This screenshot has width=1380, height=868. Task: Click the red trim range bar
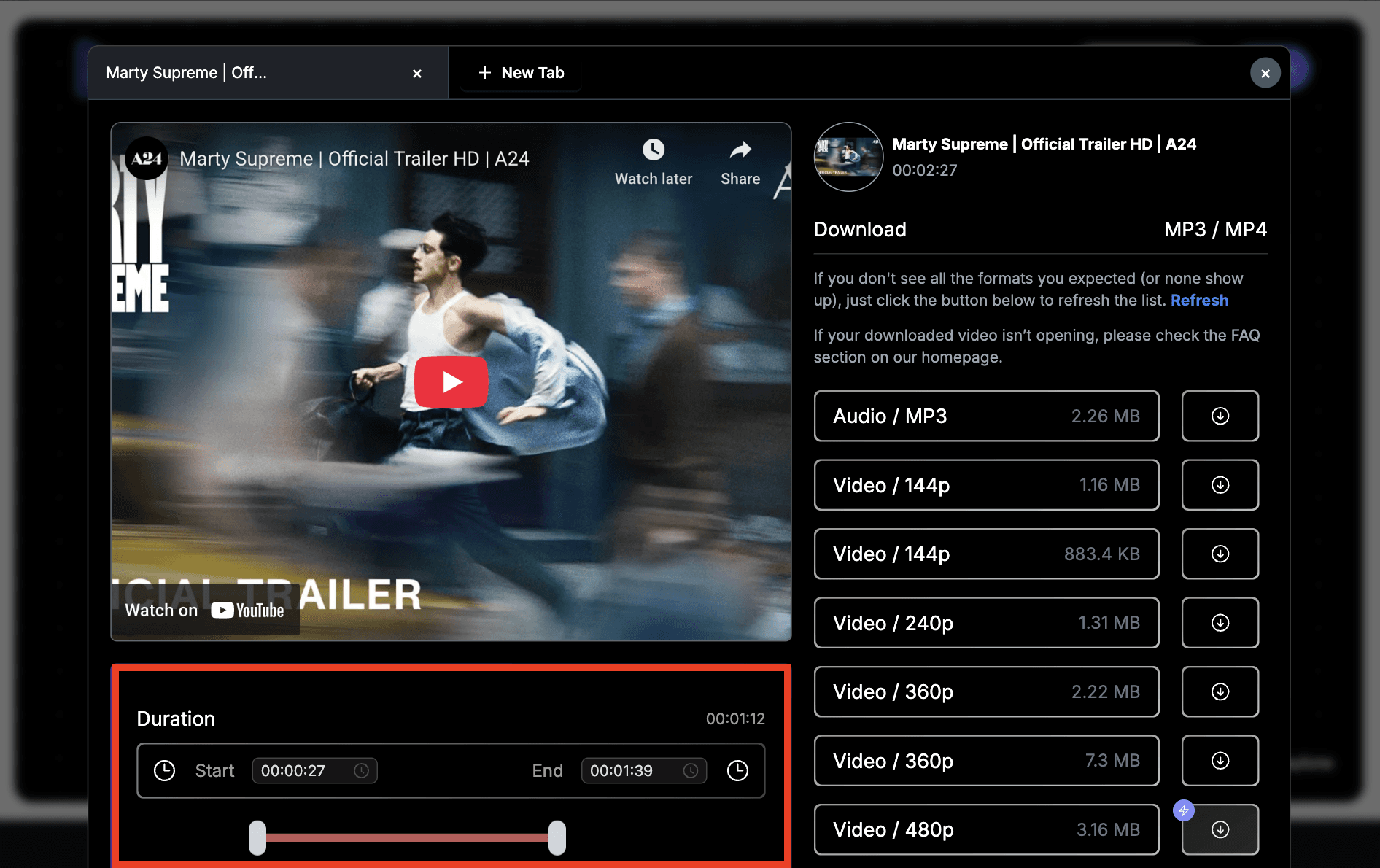click(x=407, y=837)
